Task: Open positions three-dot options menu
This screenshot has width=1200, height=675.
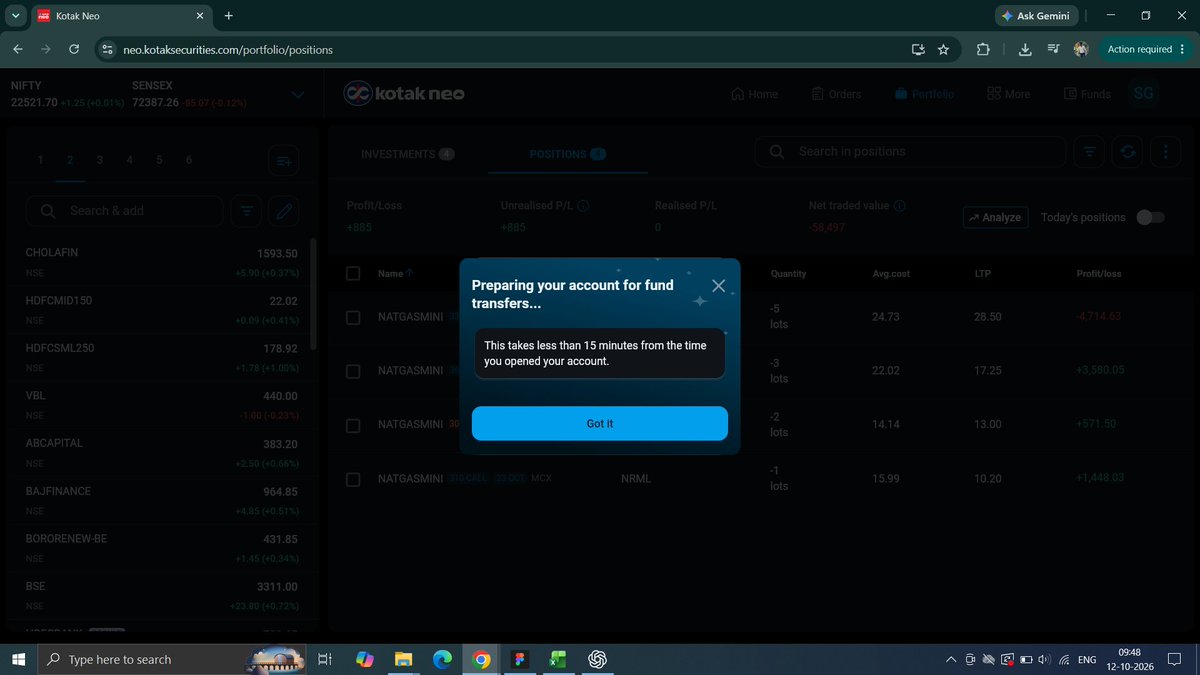Action: (1166, 152)
